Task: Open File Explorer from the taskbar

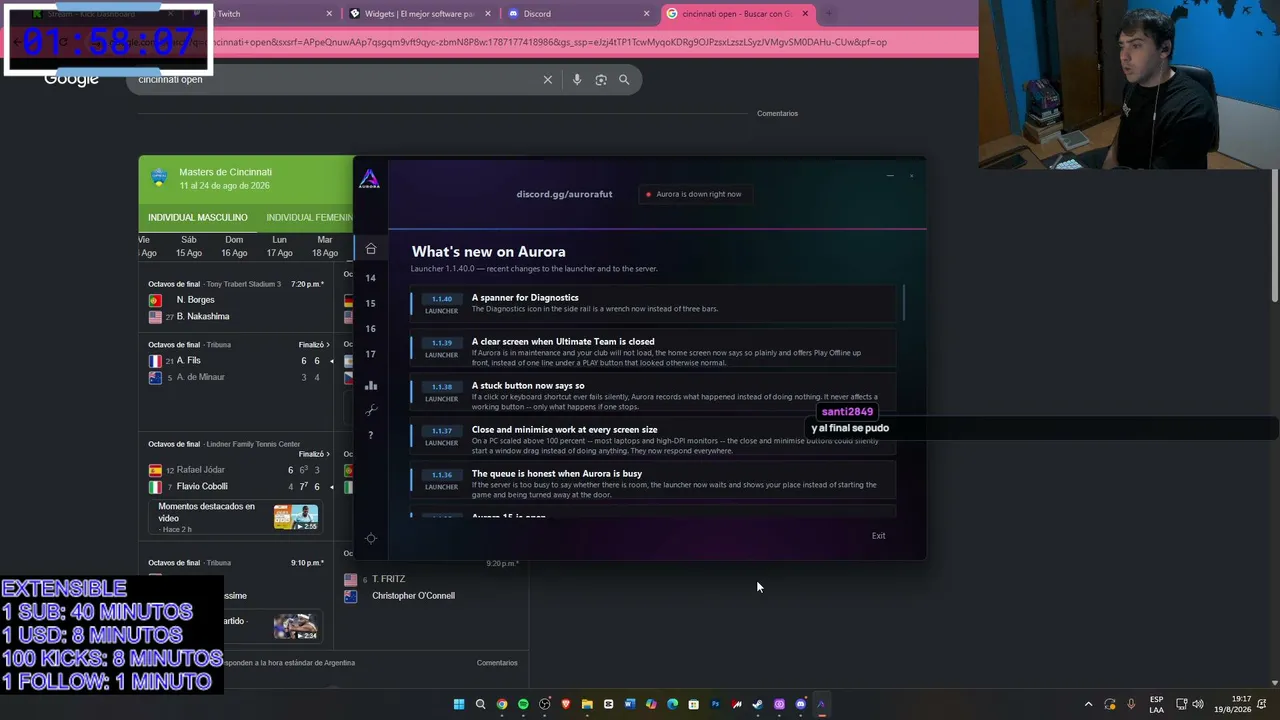Action: coord(587,704)
